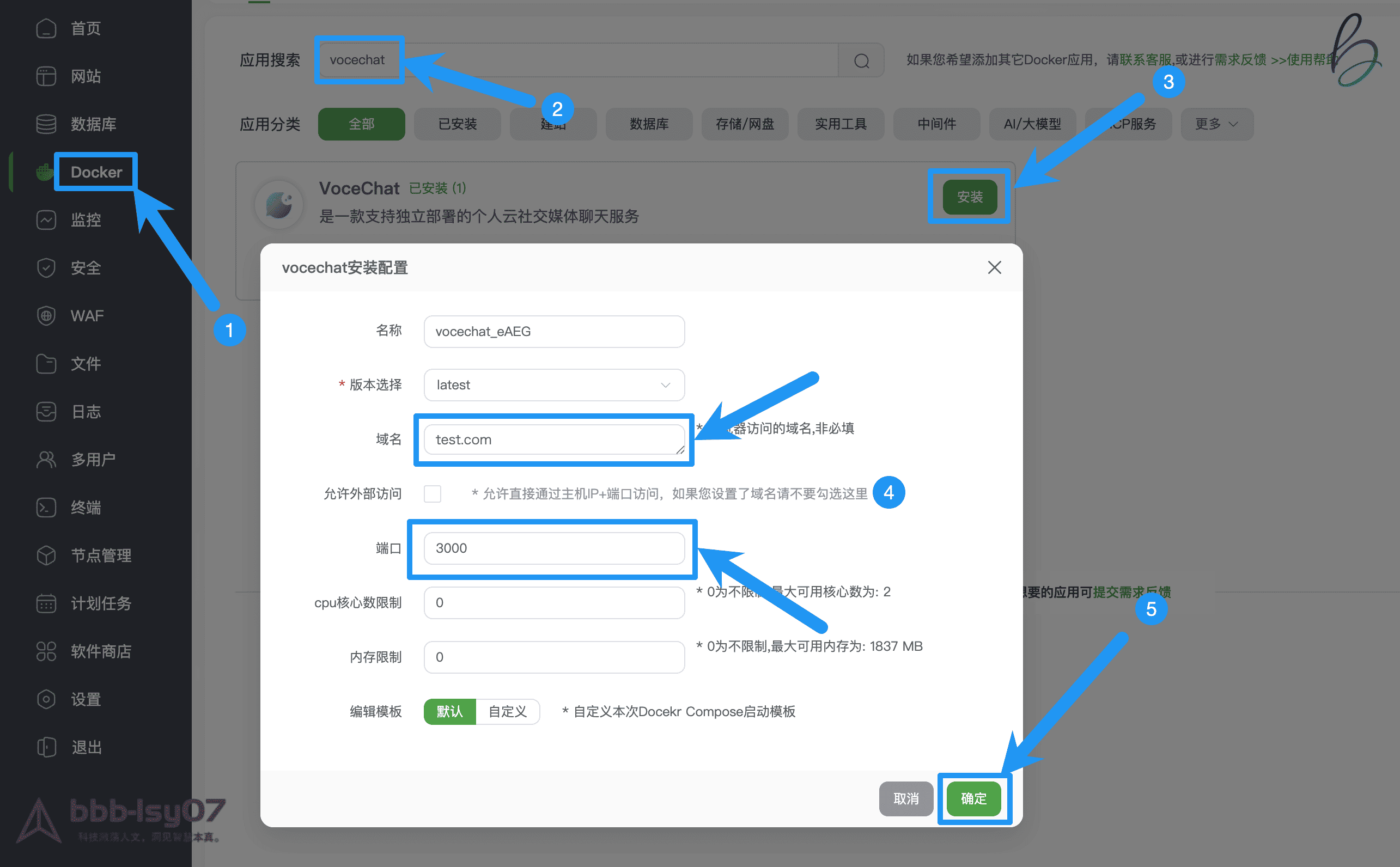Image resolution: width=1400 pixels, height=867 pixels.
Task: Switch to the installed apps category
Action: click(x=457, y=124)
